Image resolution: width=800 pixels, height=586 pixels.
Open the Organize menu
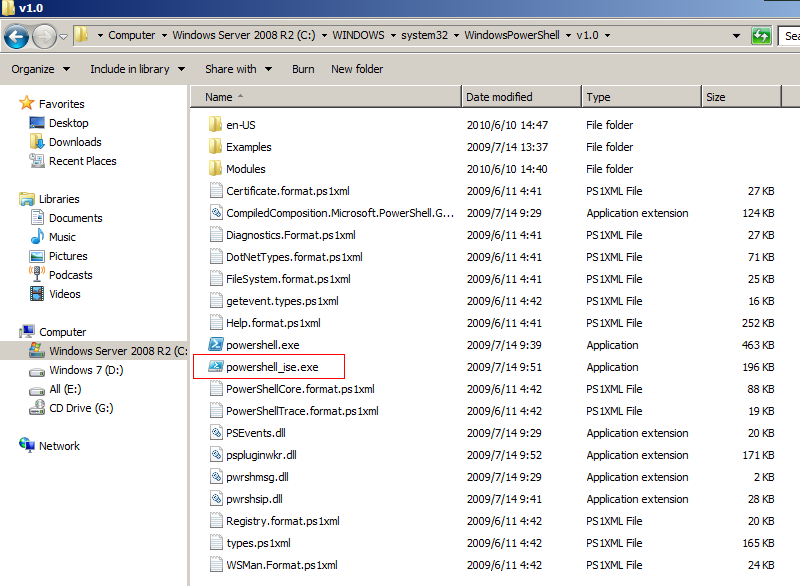pyautogui.click(x=40, y=69)
